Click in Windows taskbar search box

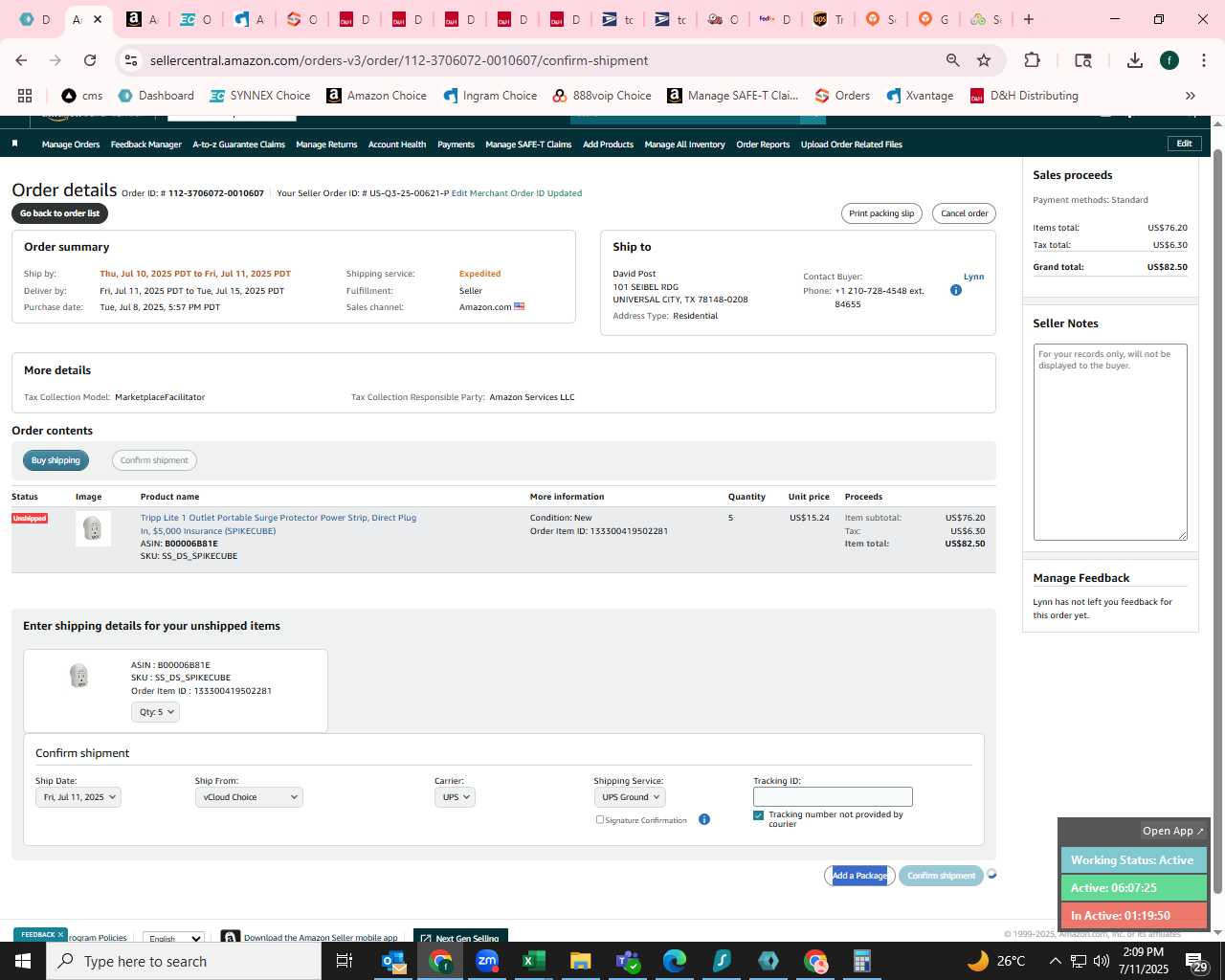pos(184,961)
